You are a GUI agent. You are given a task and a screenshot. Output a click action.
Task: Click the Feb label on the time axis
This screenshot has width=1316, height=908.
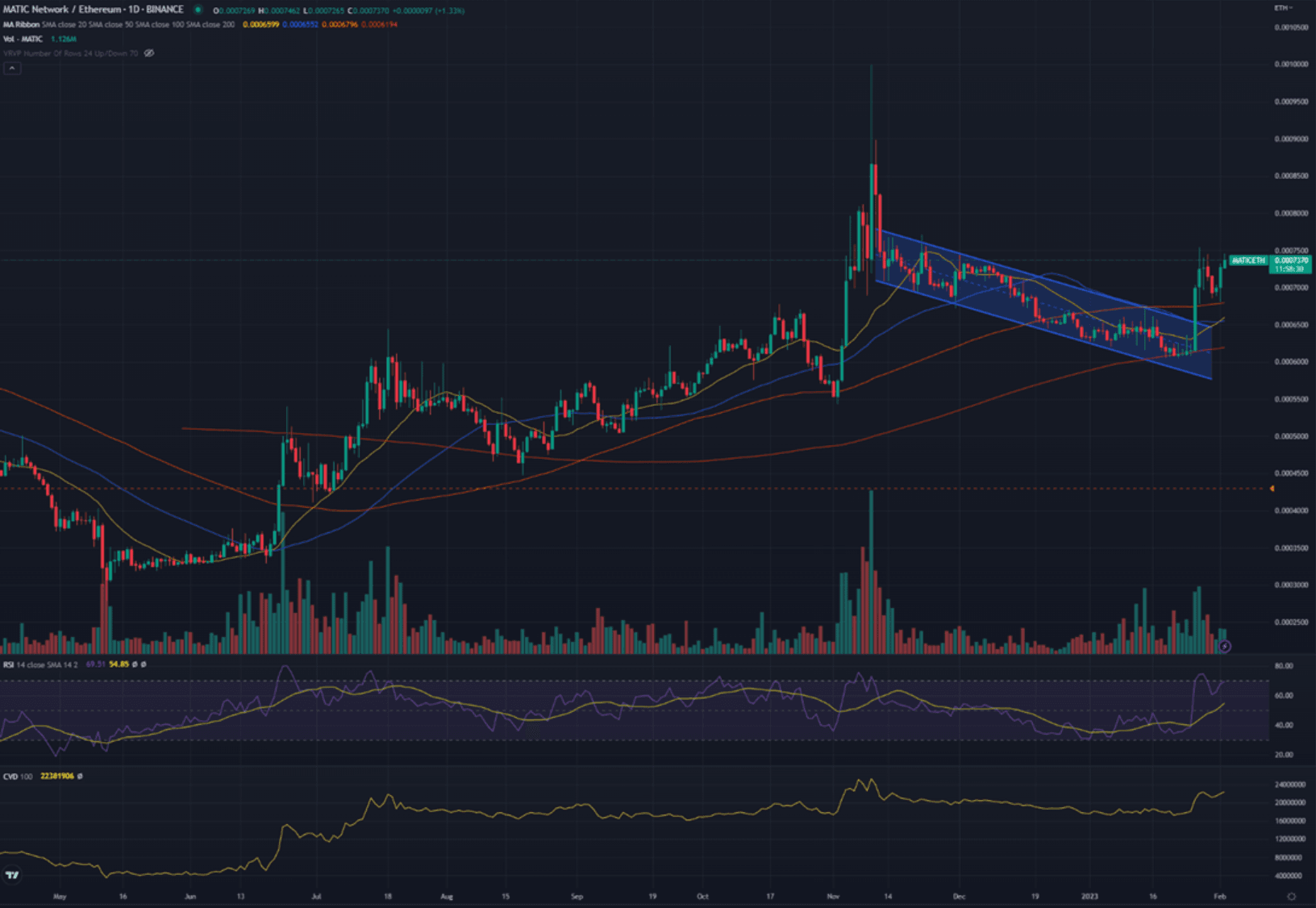pos(1221,896)
